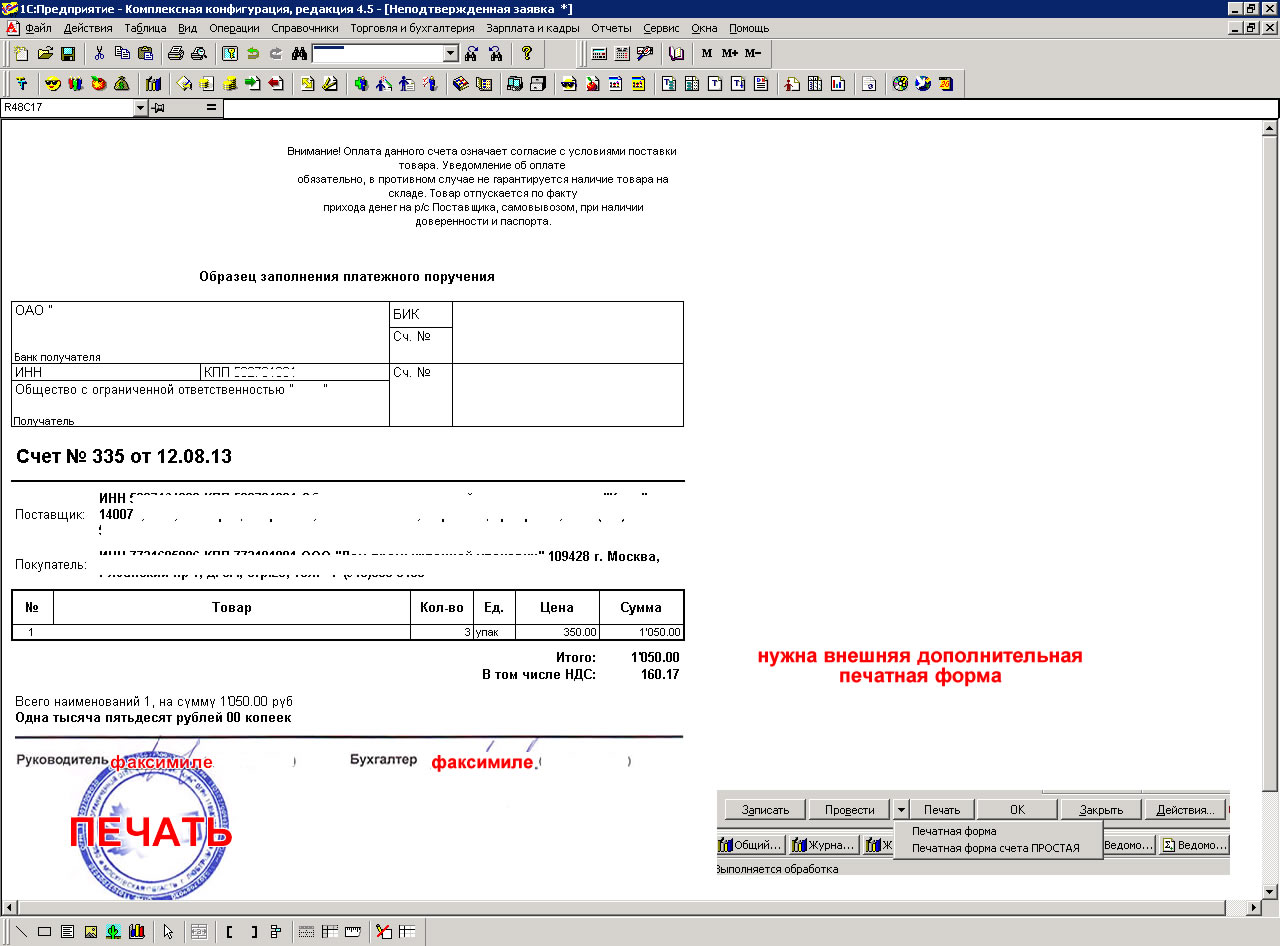Click the Save diskette icon
The image size is (1280, 946).
coord(69,53)
